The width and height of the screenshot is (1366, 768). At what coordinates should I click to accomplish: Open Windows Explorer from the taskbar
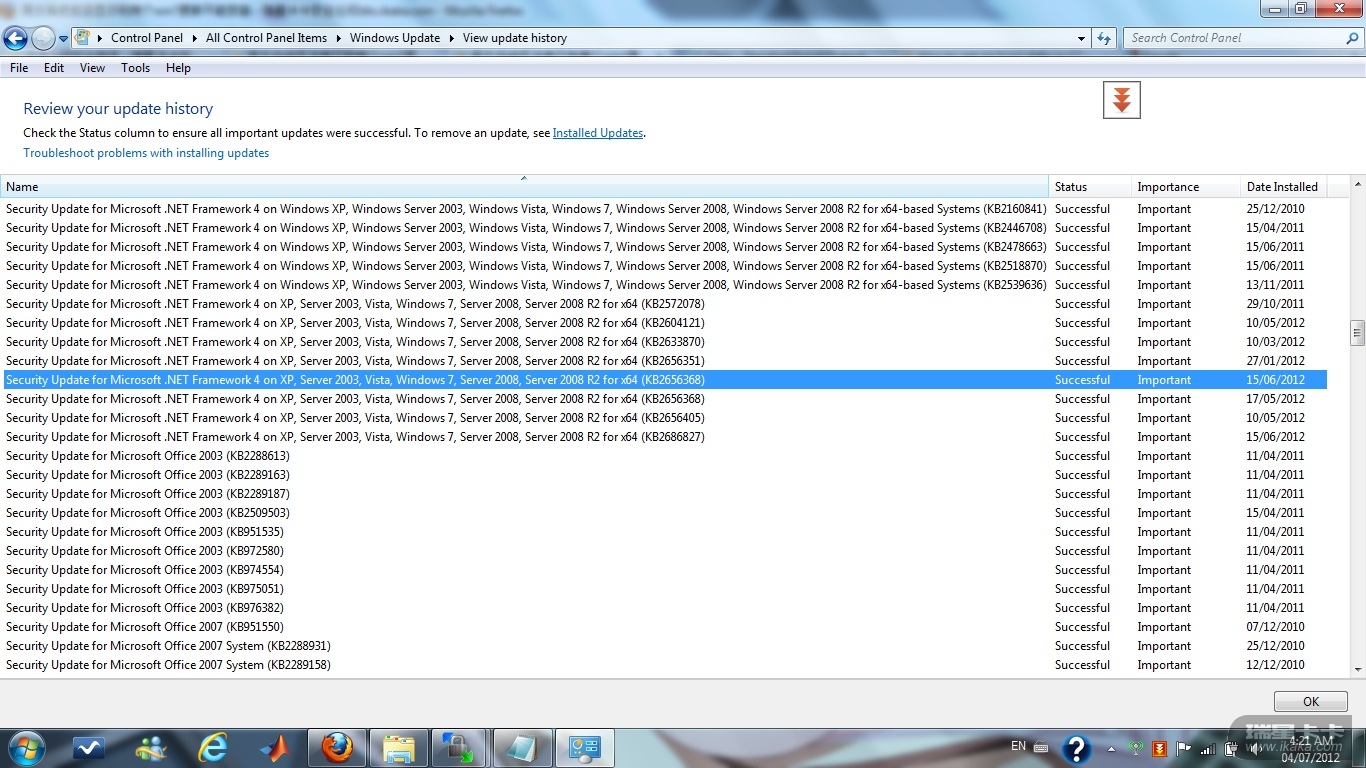[399, 748]
